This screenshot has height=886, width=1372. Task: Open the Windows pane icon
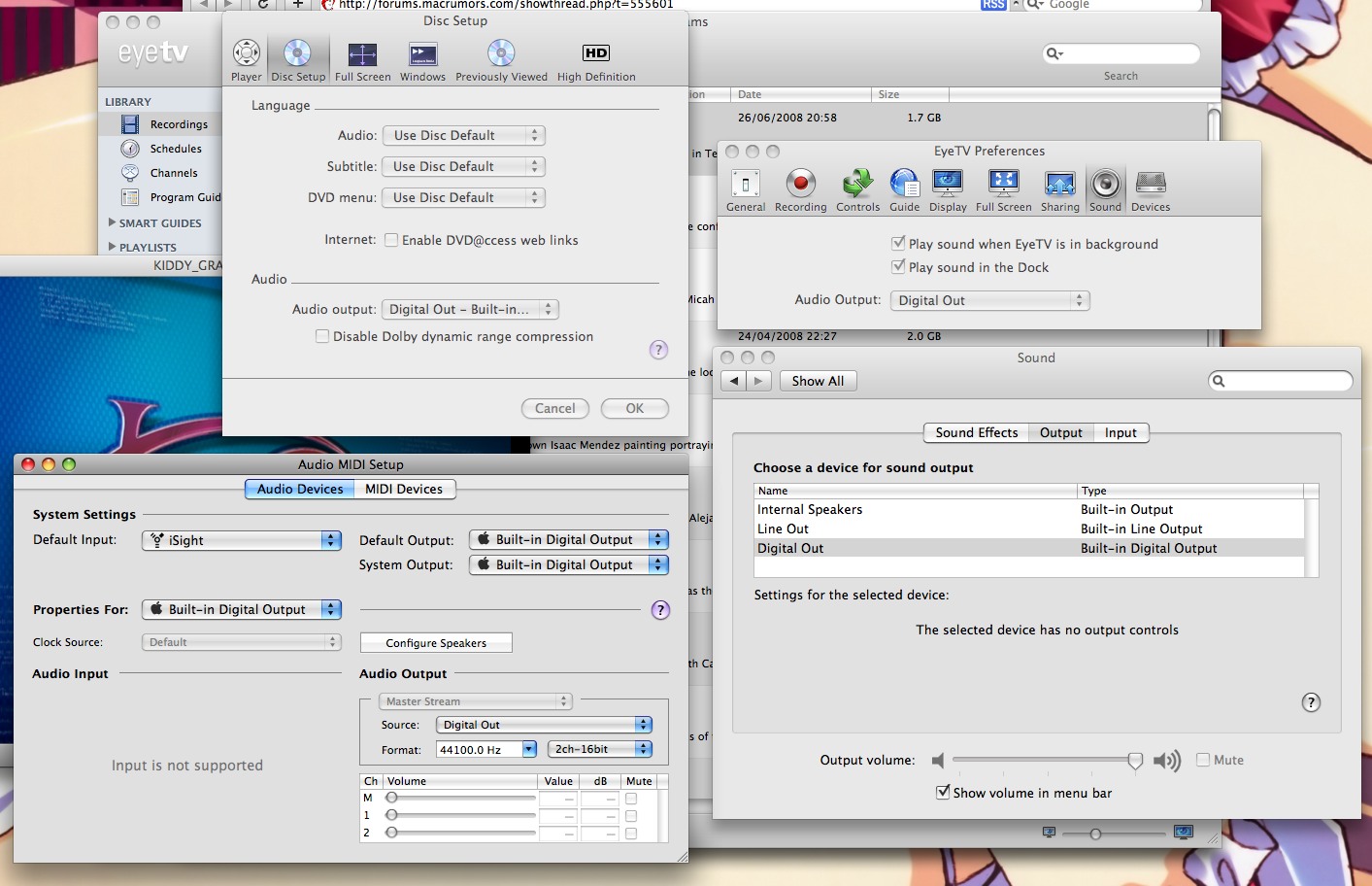pyautogui.click(x=422, y=60)
